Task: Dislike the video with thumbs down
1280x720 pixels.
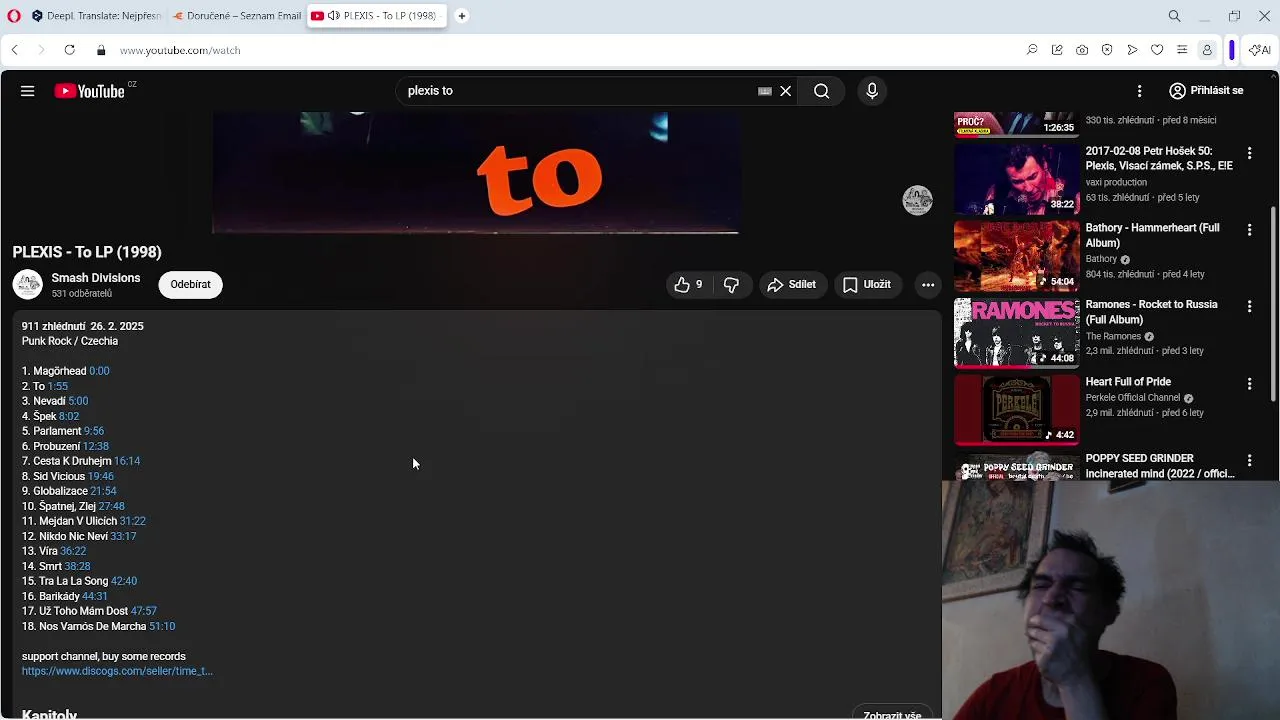Action: (x=732, y=285)
